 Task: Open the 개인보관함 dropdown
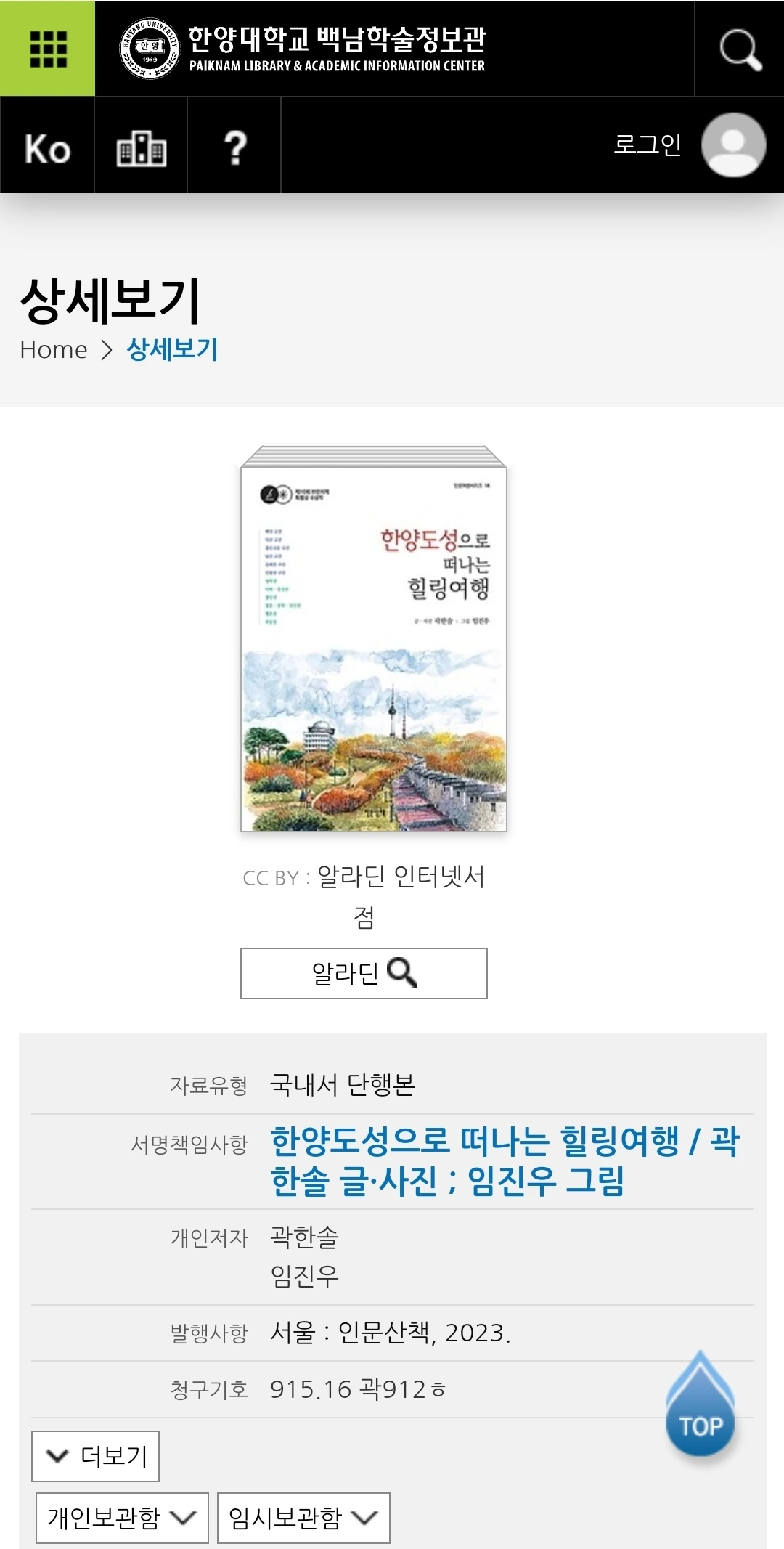coord(122,1518)
